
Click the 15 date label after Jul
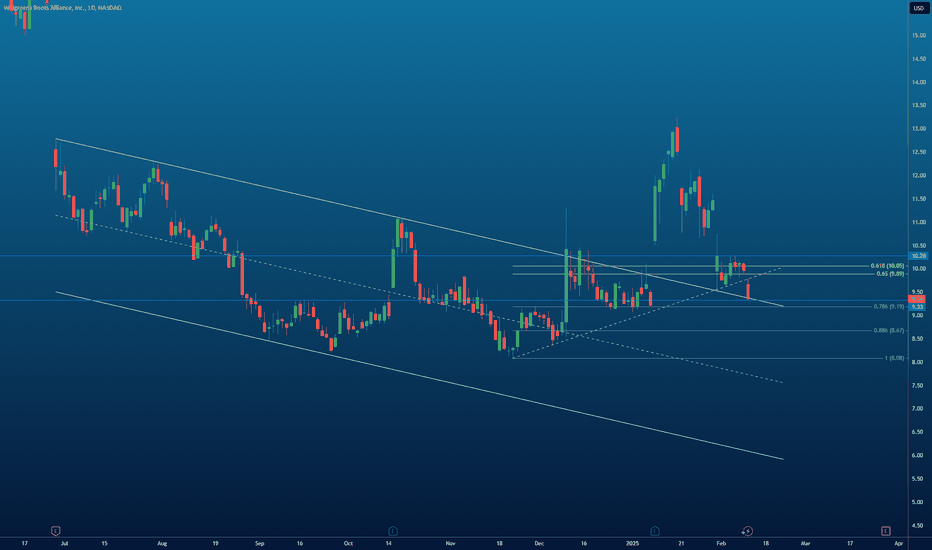[x=104, y=543]
